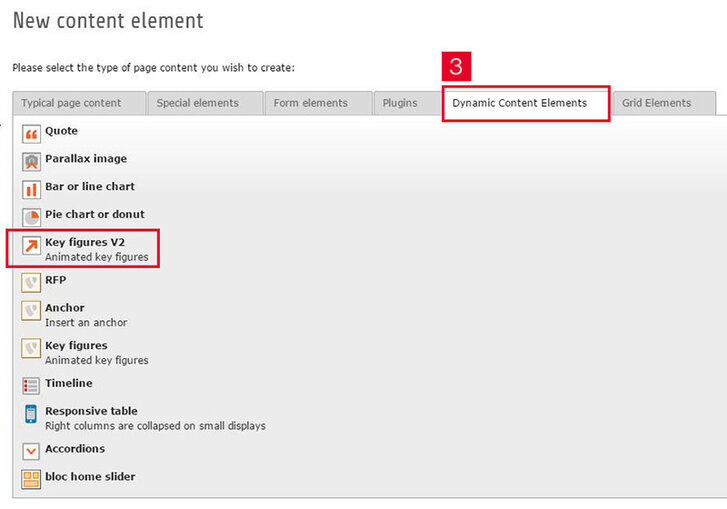
Task: Choose the Accordions chevron icon
Action: [x=31, y=451]
